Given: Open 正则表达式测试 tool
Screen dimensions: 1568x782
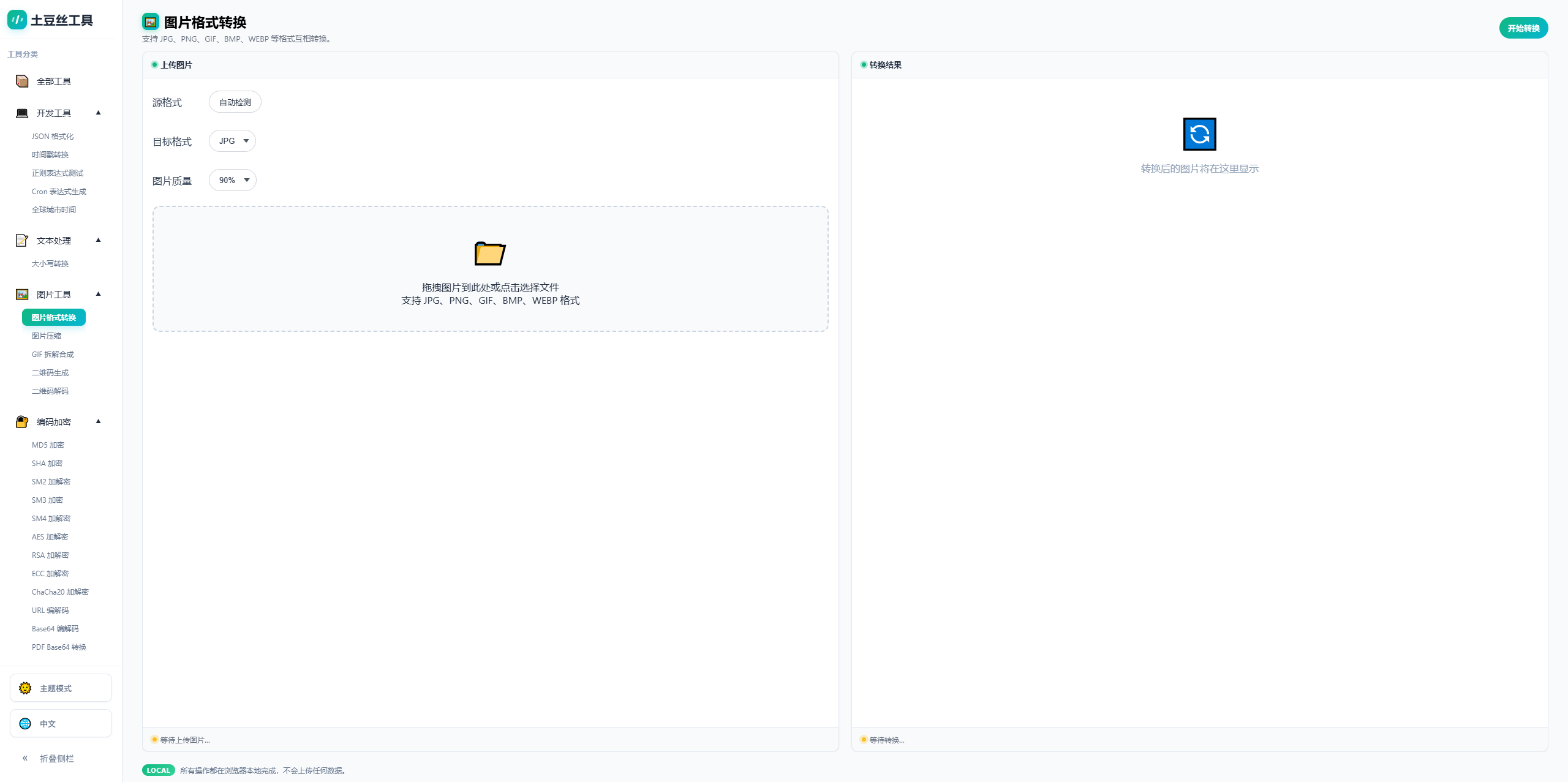Looking at the screenshot, I should tap(58, 173).
